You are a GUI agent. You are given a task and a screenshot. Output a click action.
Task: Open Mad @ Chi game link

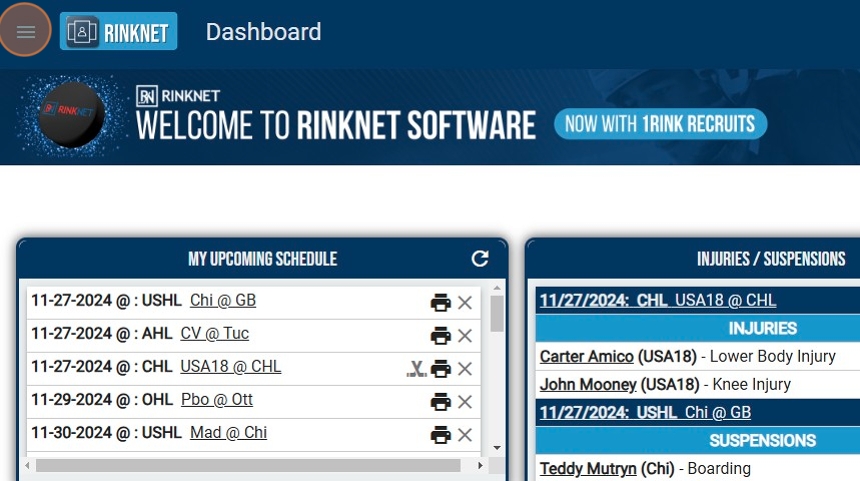point(228,433)
